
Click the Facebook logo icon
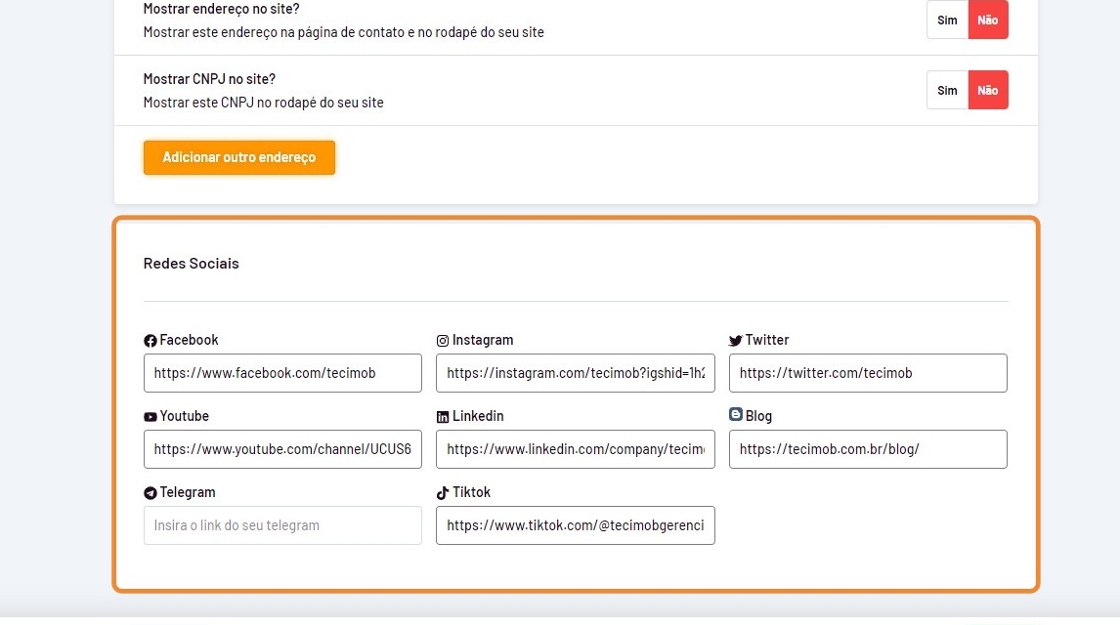tap(150, 341)
